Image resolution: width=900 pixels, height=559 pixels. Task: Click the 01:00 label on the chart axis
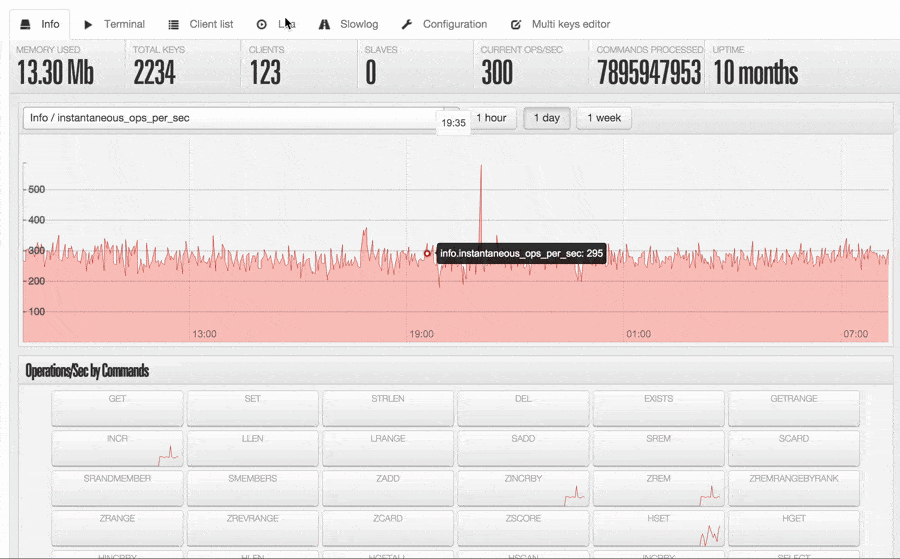click(638, 334)
